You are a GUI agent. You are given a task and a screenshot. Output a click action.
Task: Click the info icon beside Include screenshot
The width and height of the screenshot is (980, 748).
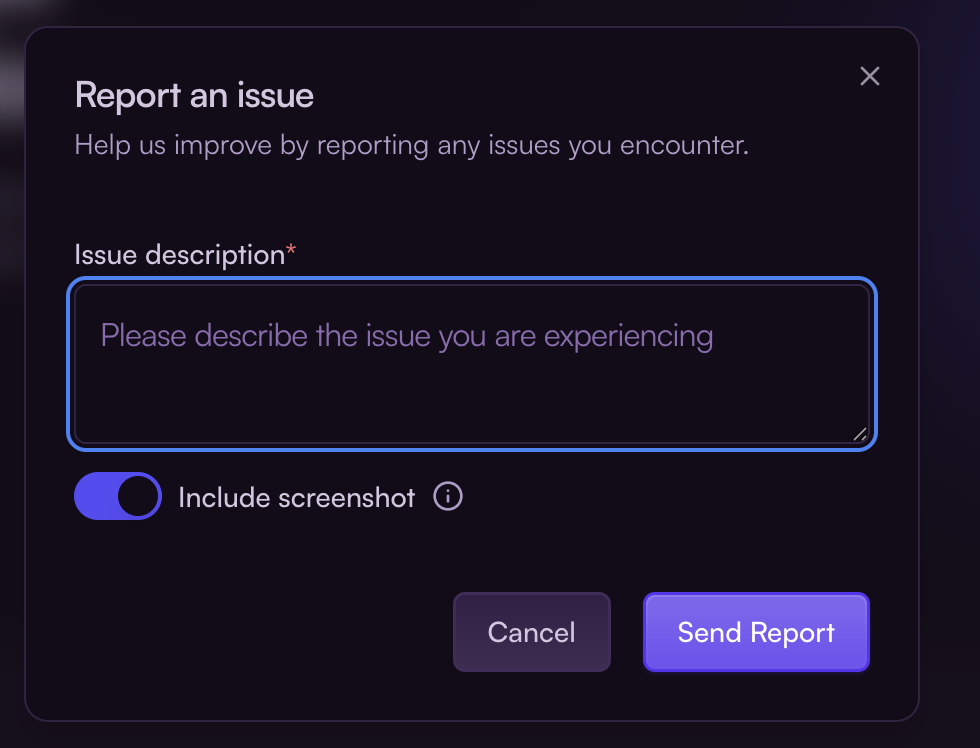(x=448, y=497)
